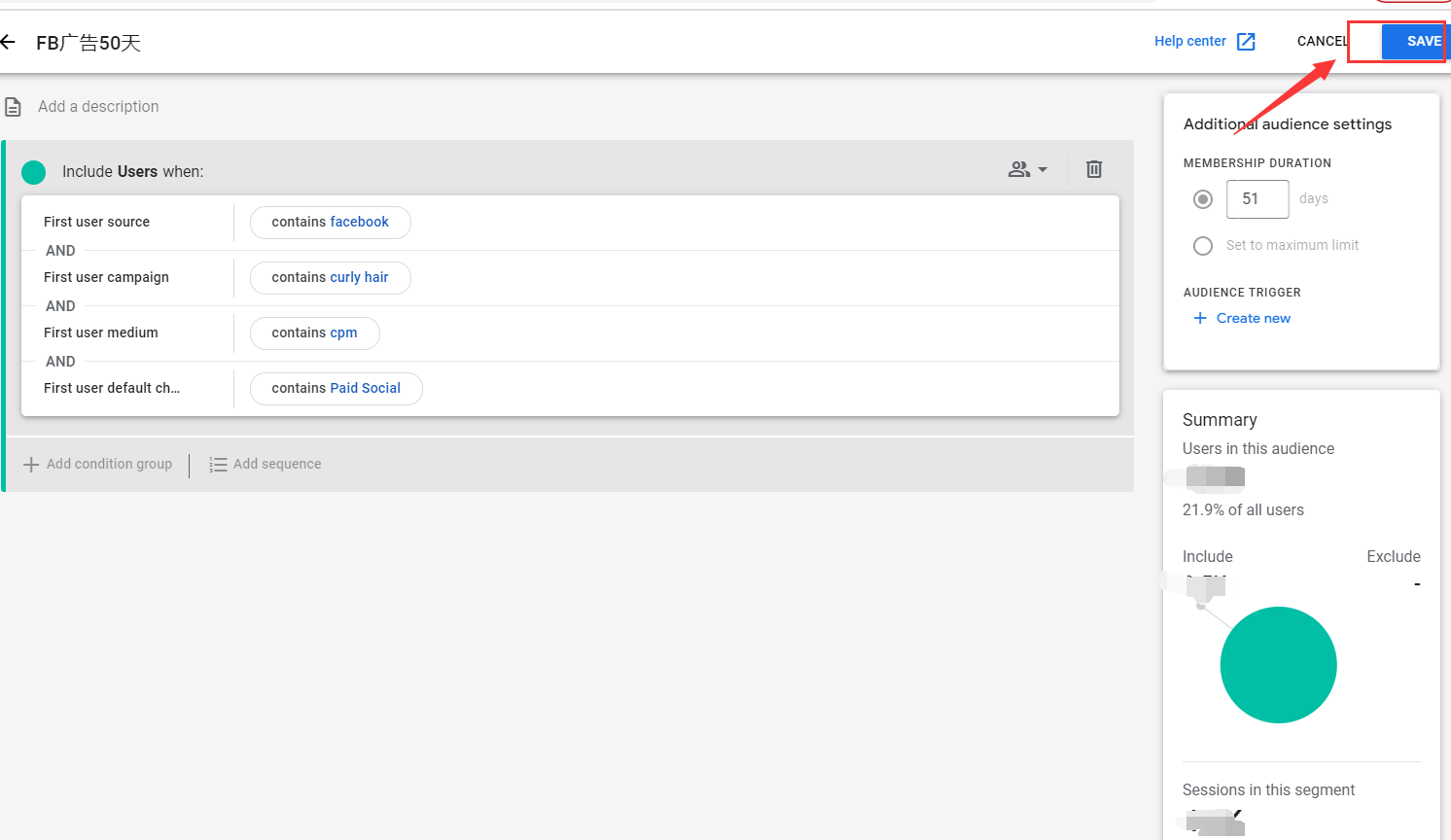The width and height of the screenshot is (1451, 840).
Task: Click the description page icon
Action: pos(14,106)
